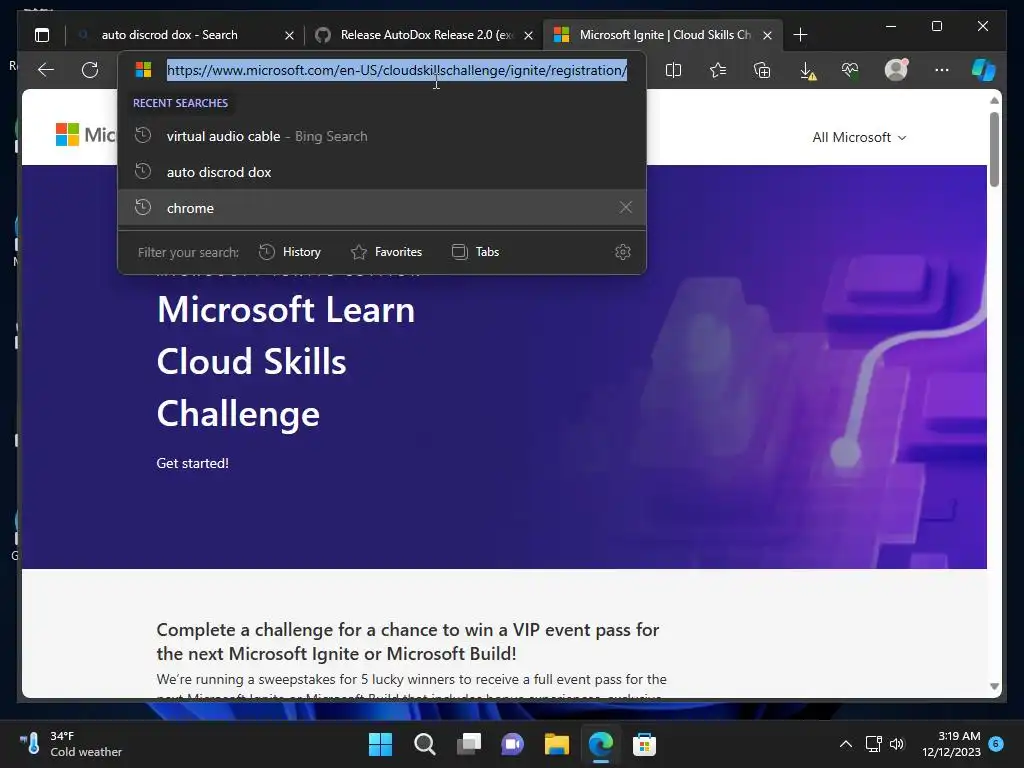Switch to Release AutoDox Release 2.0 tab
Viewport: 1024px width, 768px height.
click(426, 35)
